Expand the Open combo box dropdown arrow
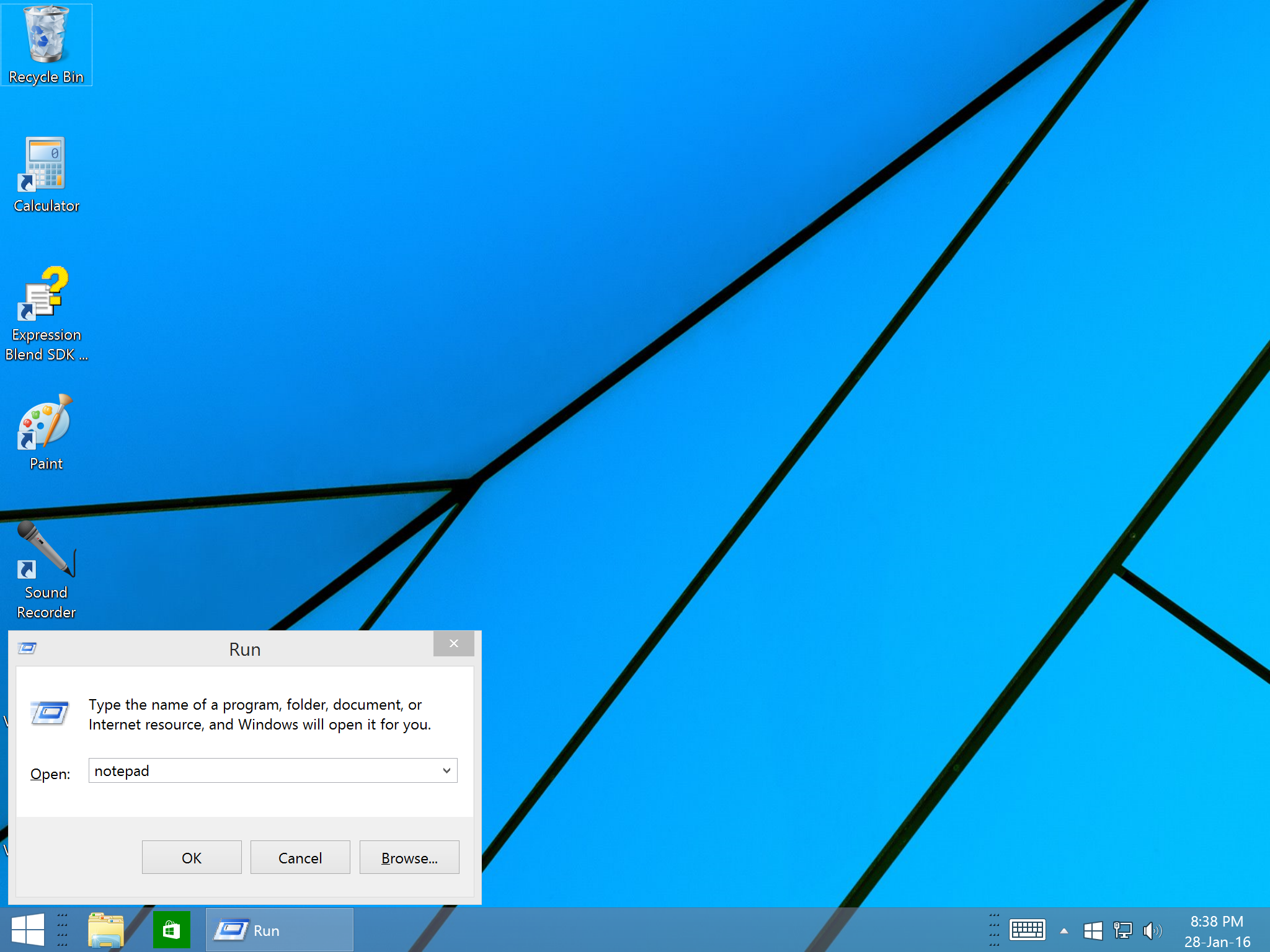The image size is (1270, 952). [x=446, y=770]
